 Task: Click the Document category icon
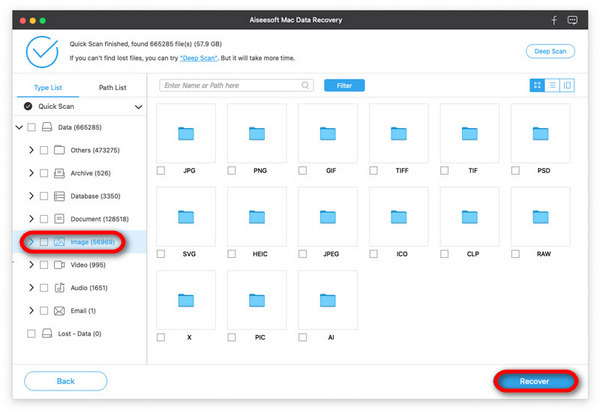[59, 219]
